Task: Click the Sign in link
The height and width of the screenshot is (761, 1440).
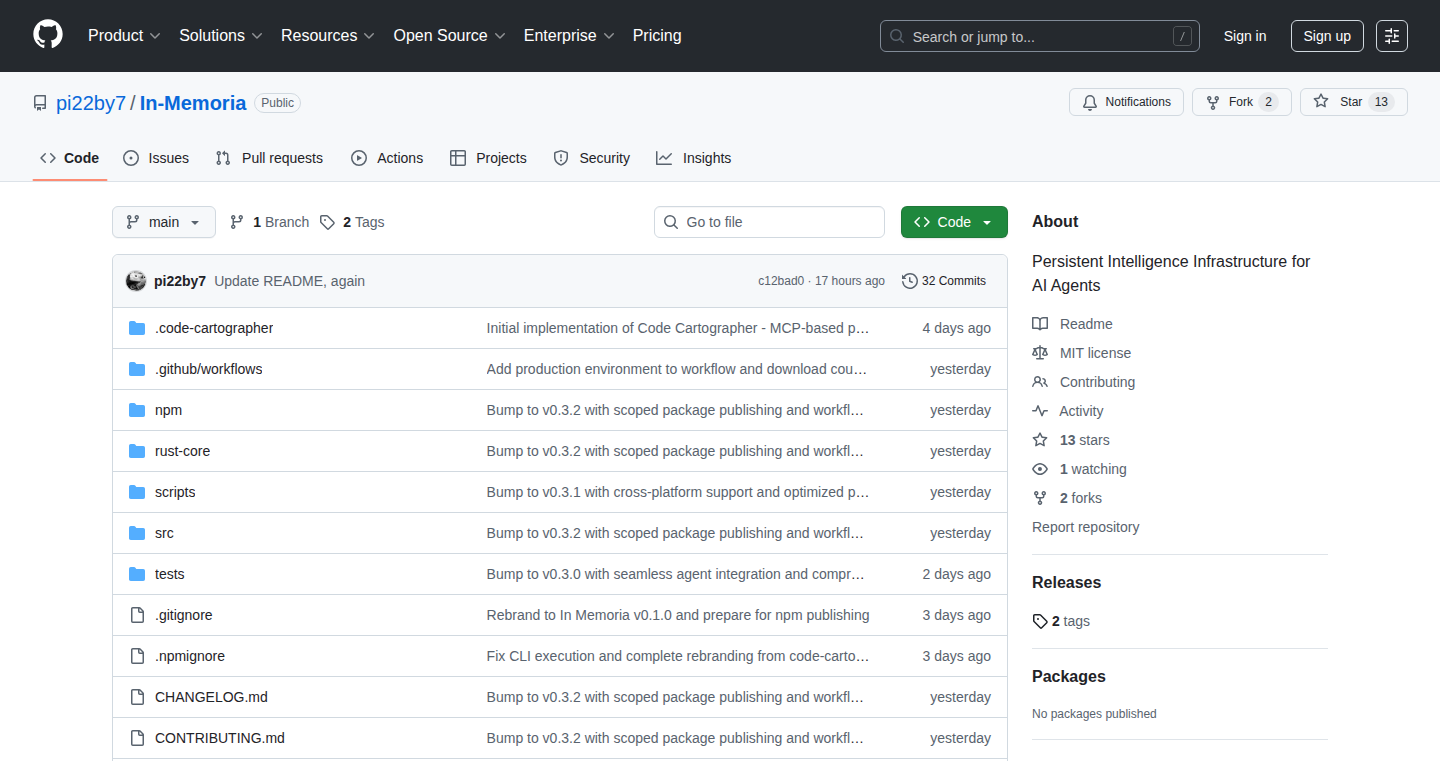Action: pyautogui.click(x=1245, y=36)
